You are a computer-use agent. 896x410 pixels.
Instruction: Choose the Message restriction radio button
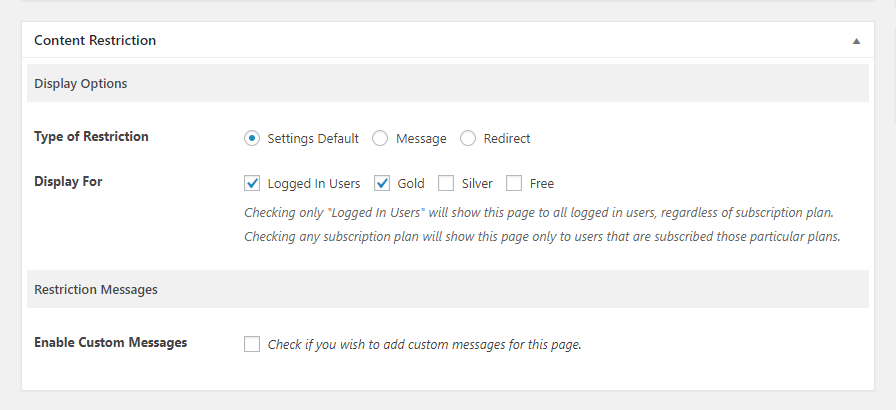380,138
